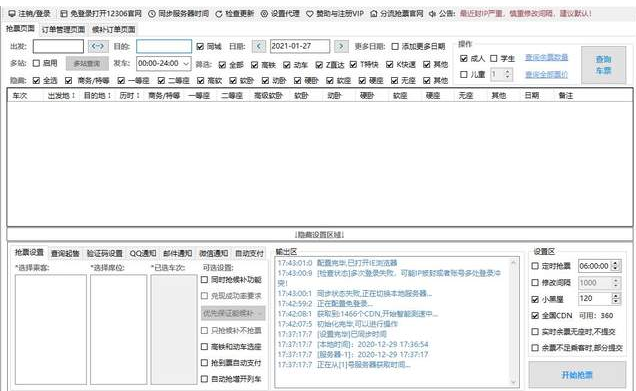Switch to the 候补订单页面 tab
Image resolution: width=636 pixels, height=391 pixels.
click(114, 29)
